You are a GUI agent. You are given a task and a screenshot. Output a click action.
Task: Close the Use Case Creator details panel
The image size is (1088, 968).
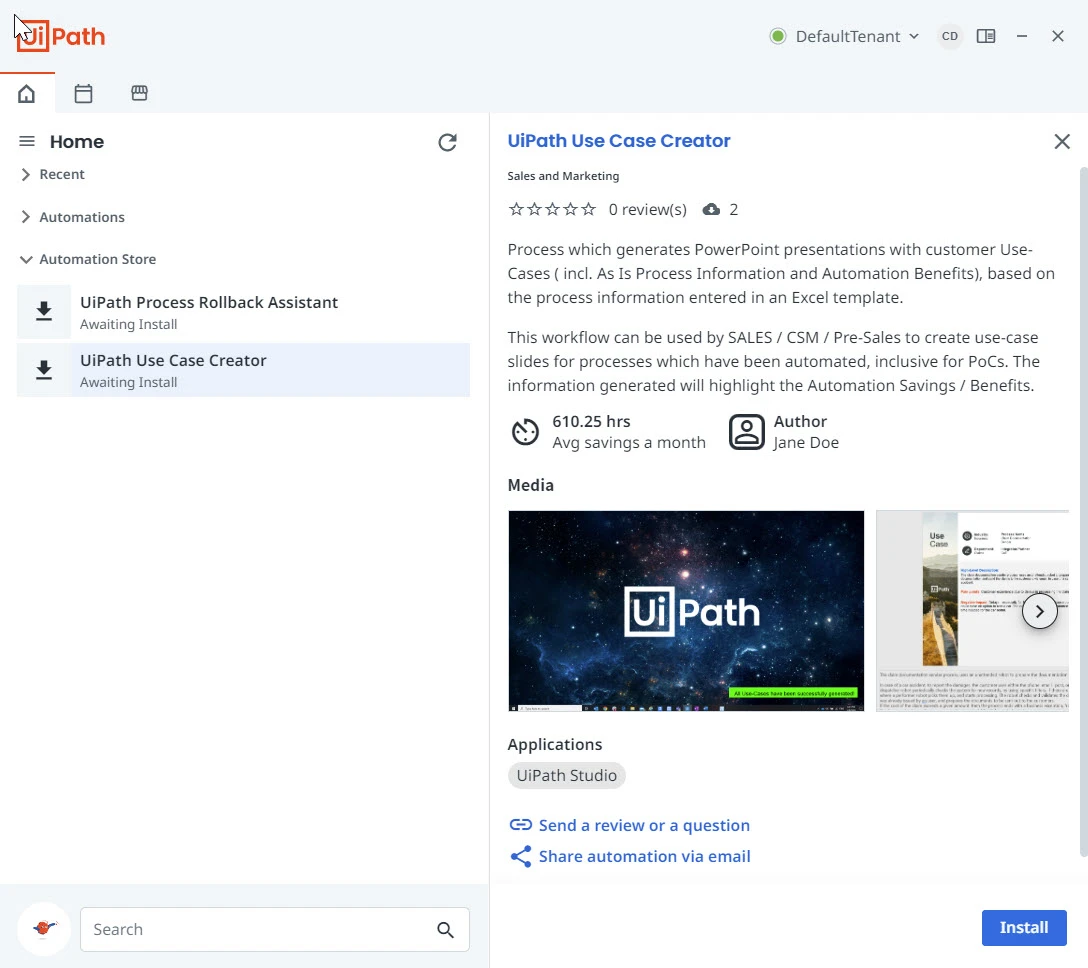tap(1062, 142)
